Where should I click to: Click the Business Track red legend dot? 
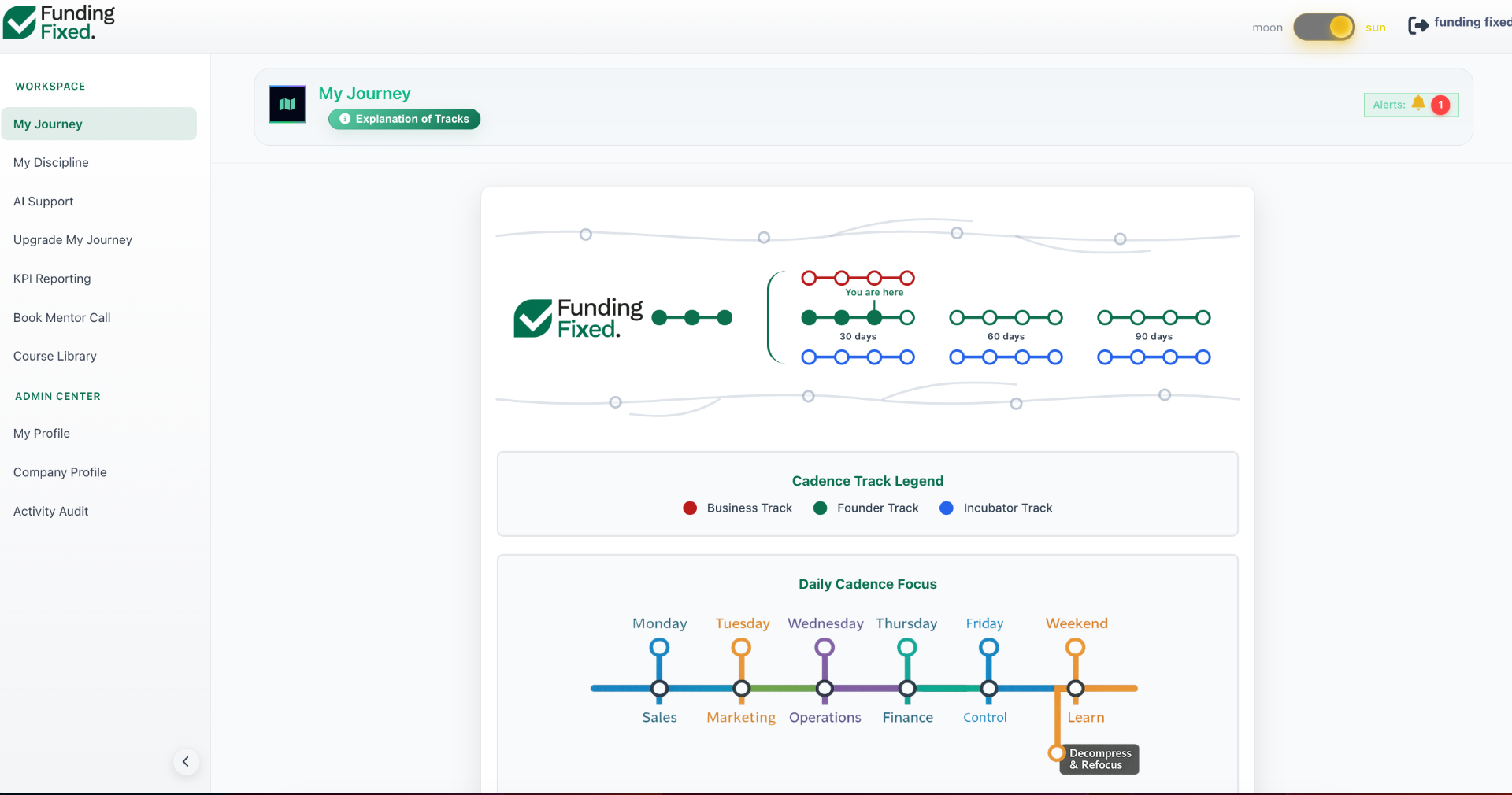tap(690, 508)
